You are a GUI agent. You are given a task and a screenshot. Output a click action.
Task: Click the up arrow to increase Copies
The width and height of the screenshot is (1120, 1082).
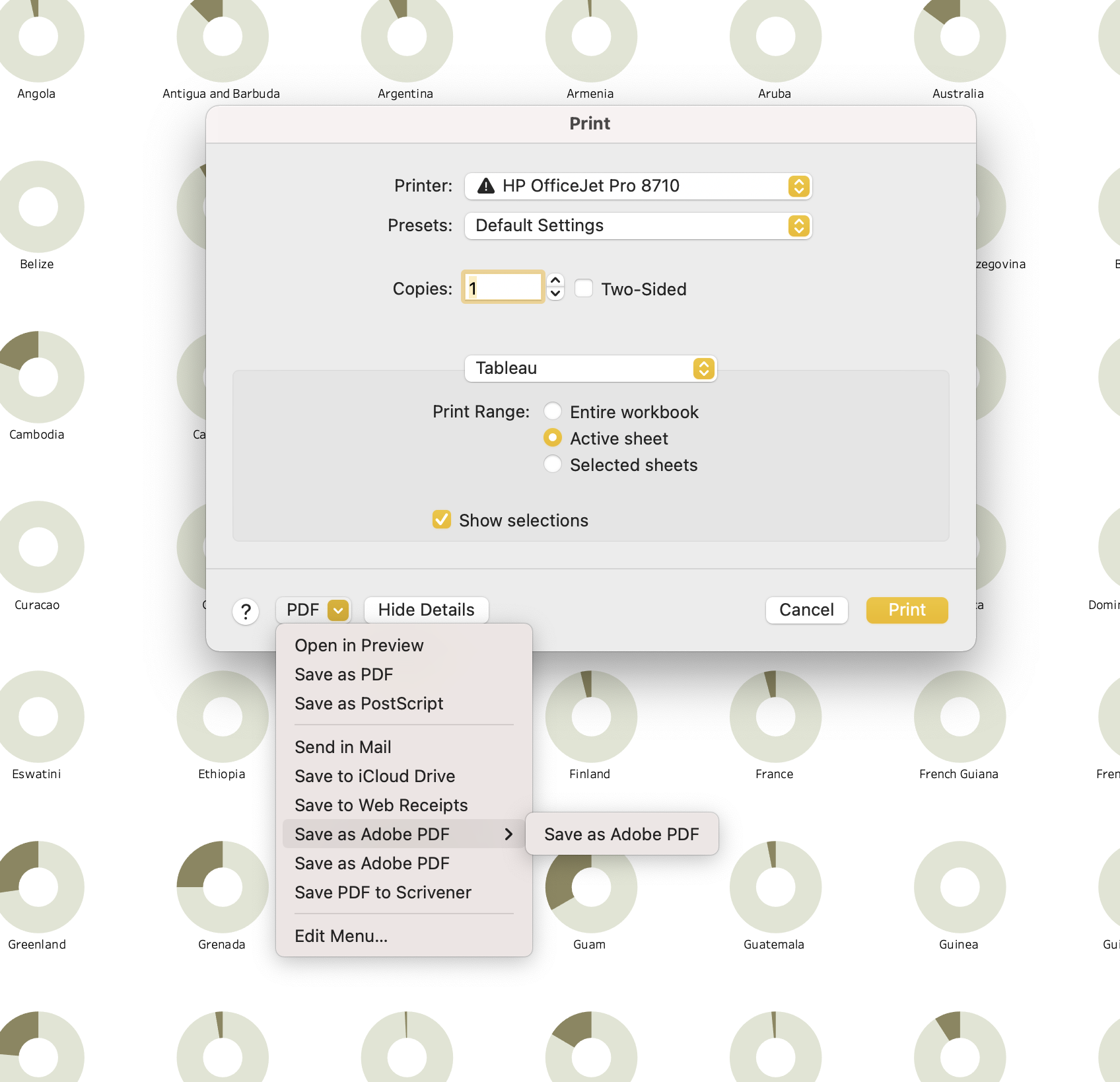pos(555,281)
